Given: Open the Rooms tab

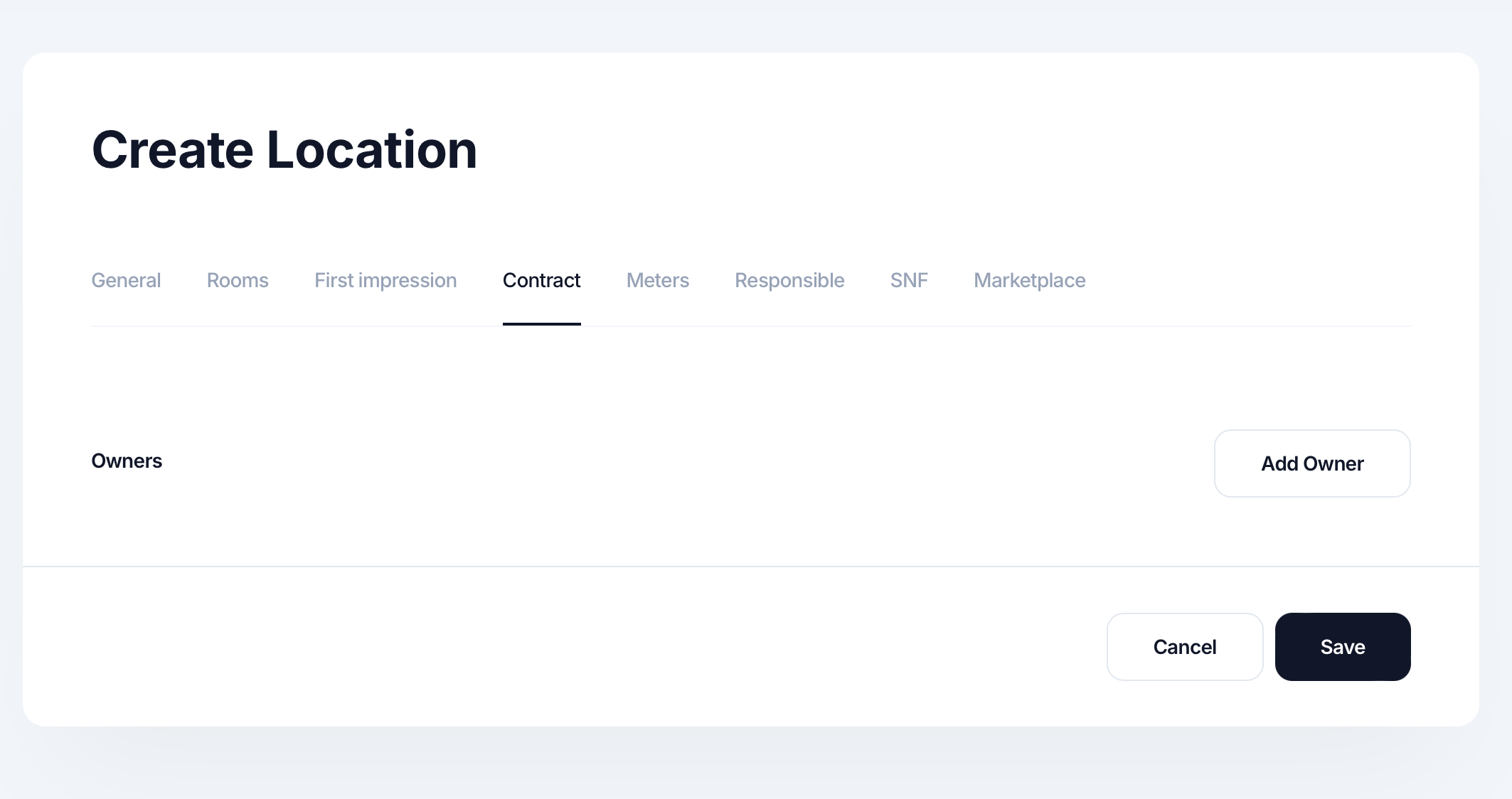Looking at the screenshot, I should pos(238,281).
